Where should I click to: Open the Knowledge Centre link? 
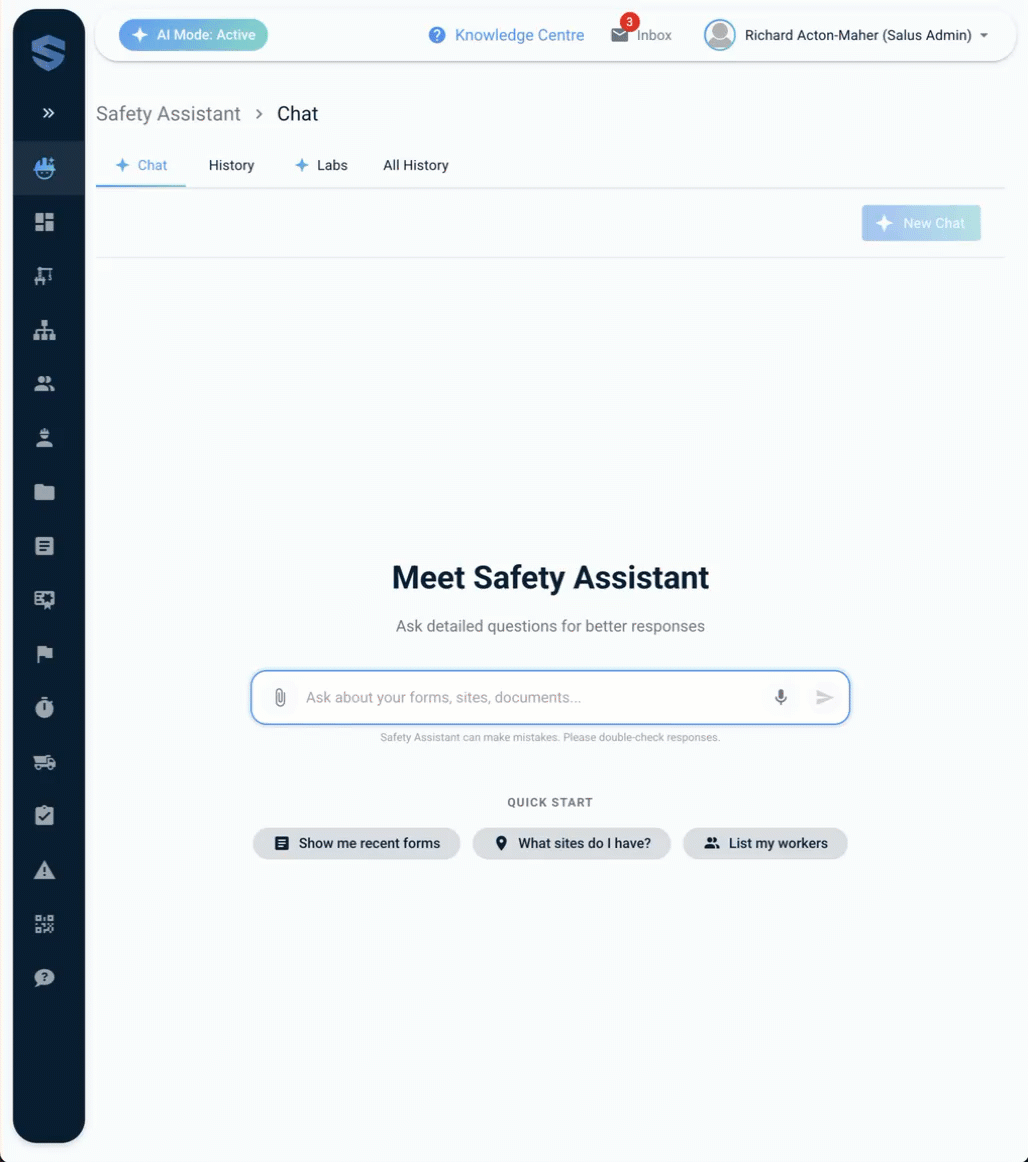pos(506,35)
